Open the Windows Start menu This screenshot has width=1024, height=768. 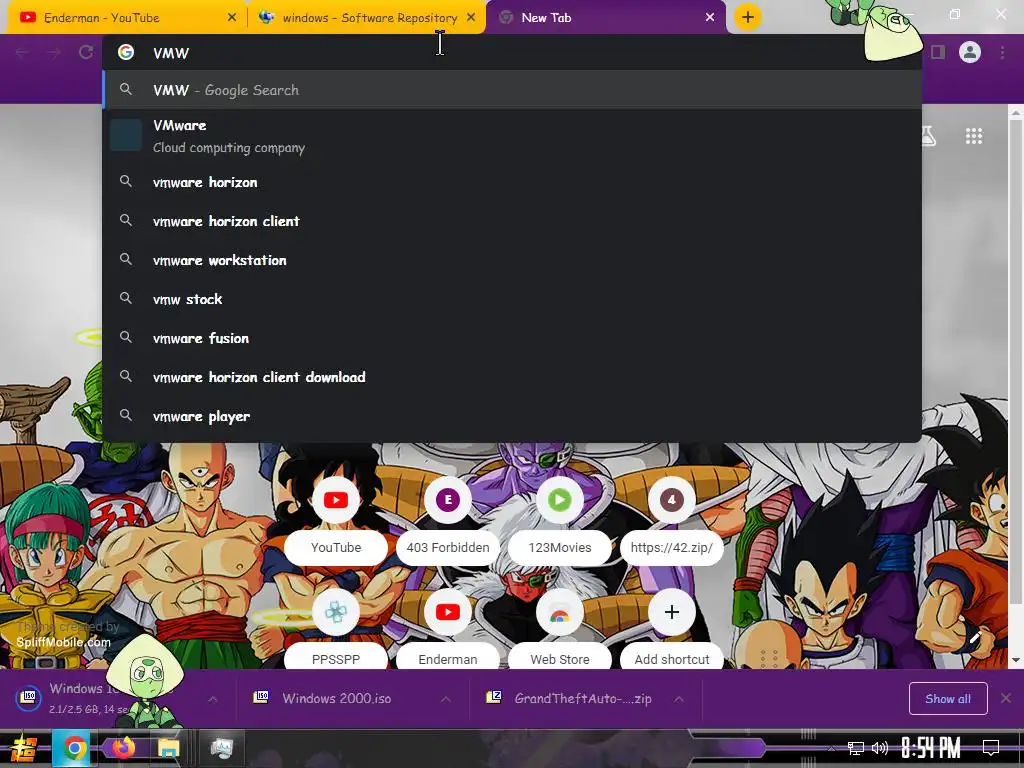pyautogui.click(x=24, y=748)
